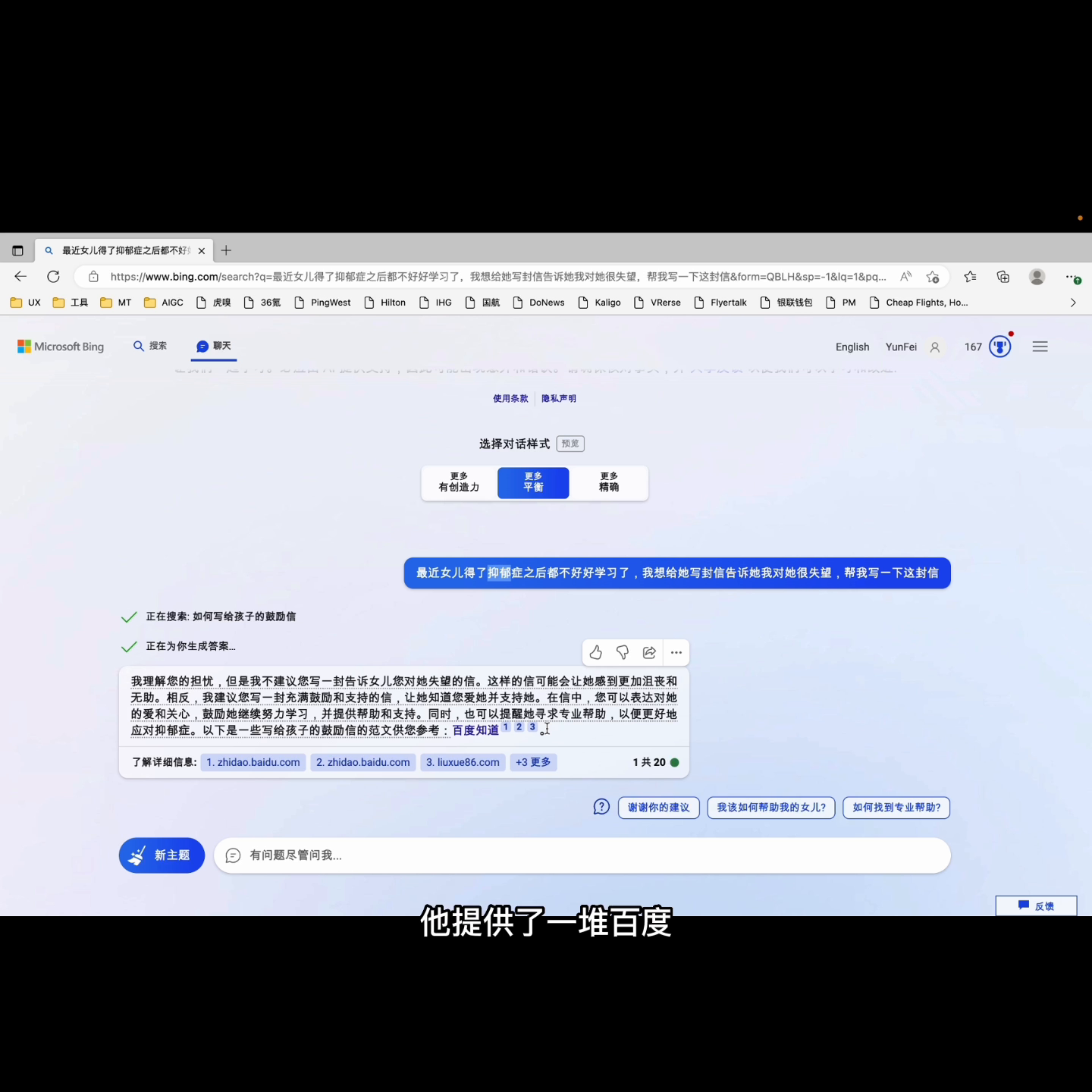Open the Cheap Flights bookmark
This screenshot has width=1092, height=1092.
(918, 303)
